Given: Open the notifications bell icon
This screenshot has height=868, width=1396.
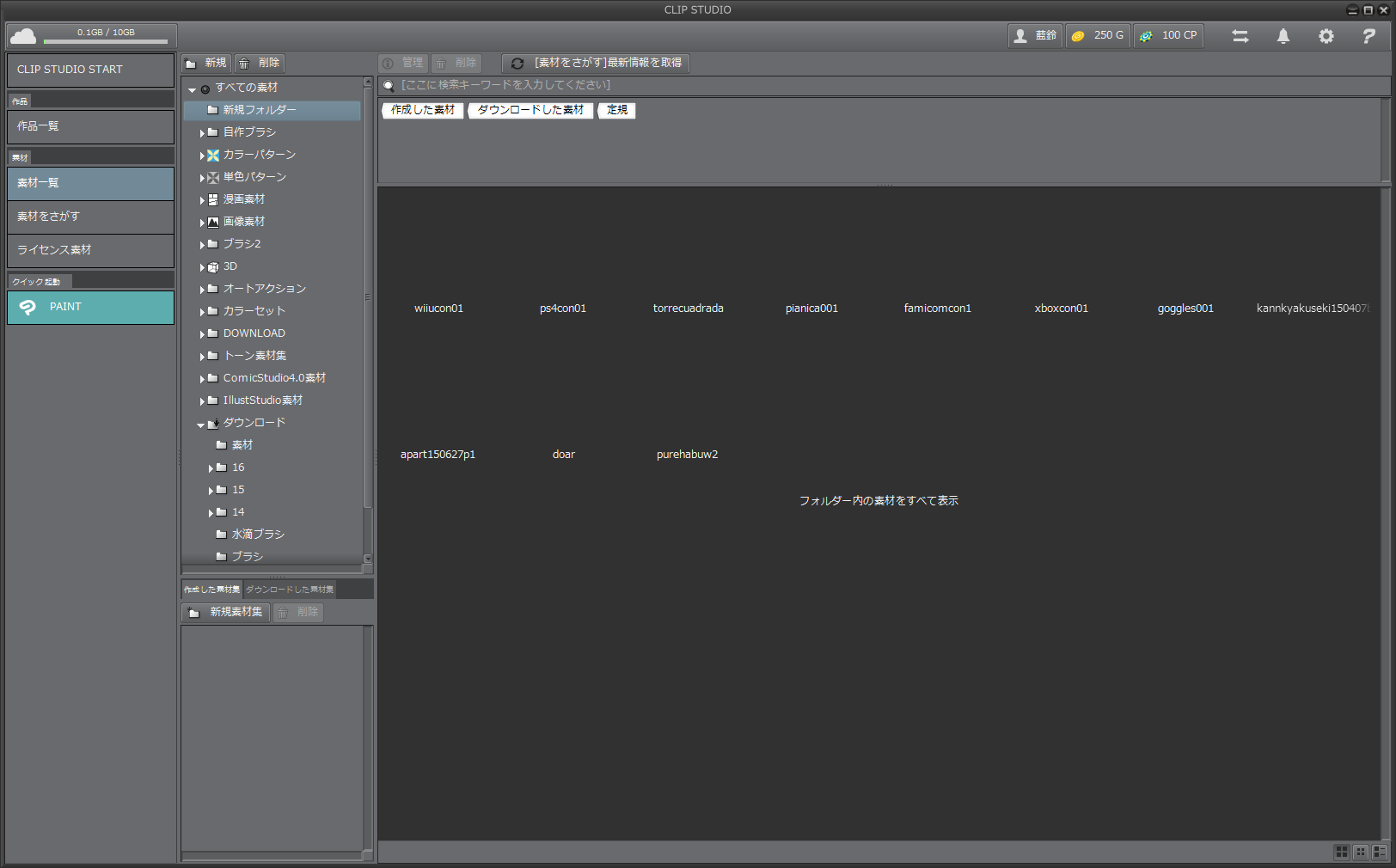Looking at the screenshot, I should coord(1283,36).
